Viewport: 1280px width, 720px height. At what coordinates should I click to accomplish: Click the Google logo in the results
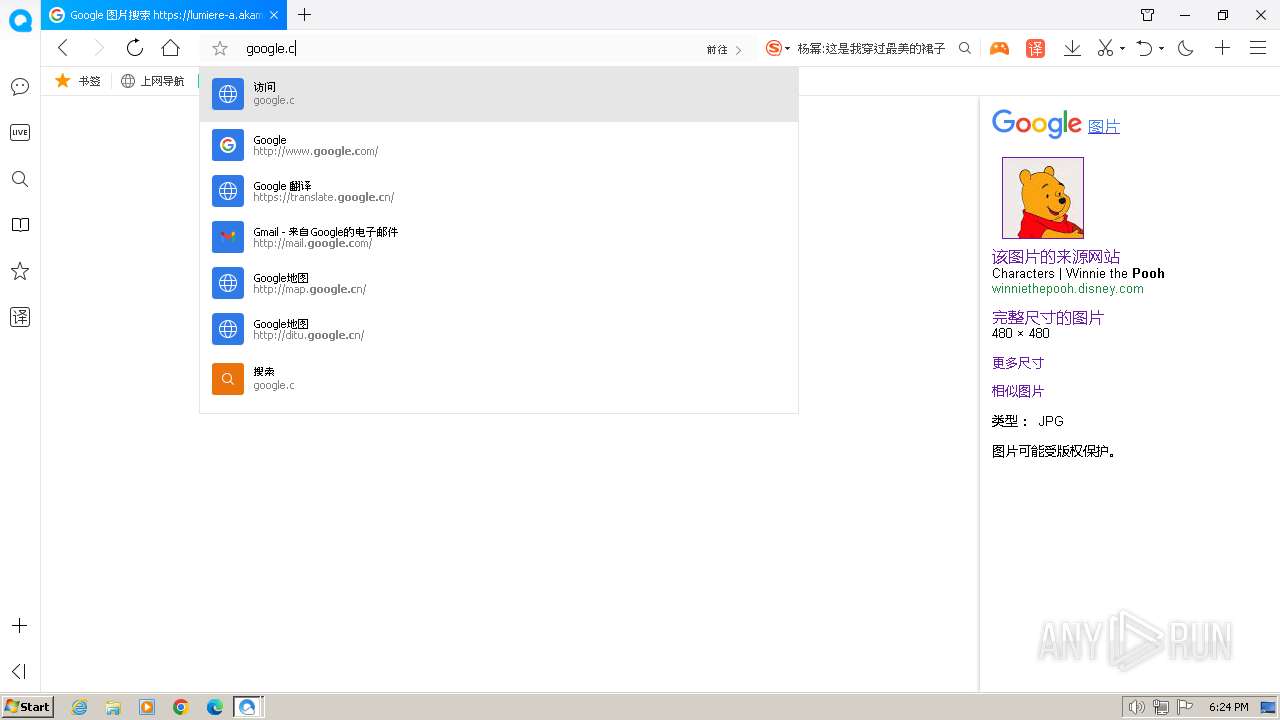[1036, 124]
